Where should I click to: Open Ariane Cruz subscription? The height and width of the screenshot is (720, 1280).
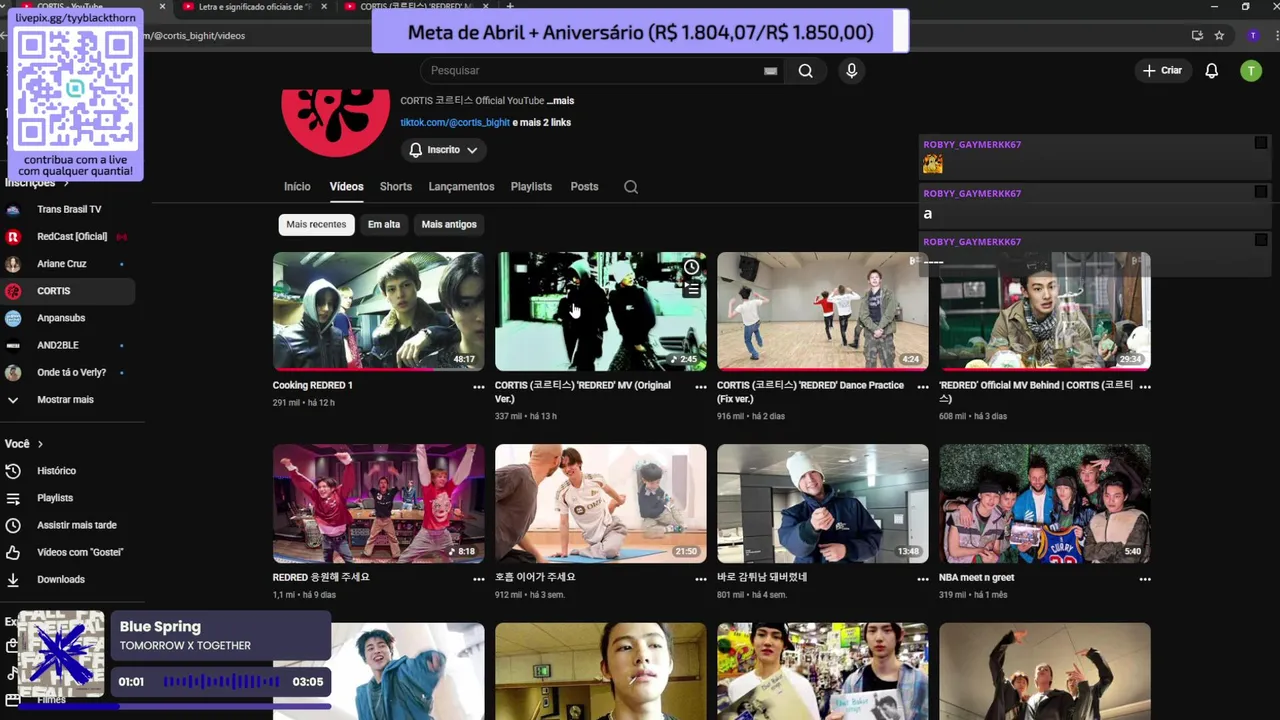62,264
